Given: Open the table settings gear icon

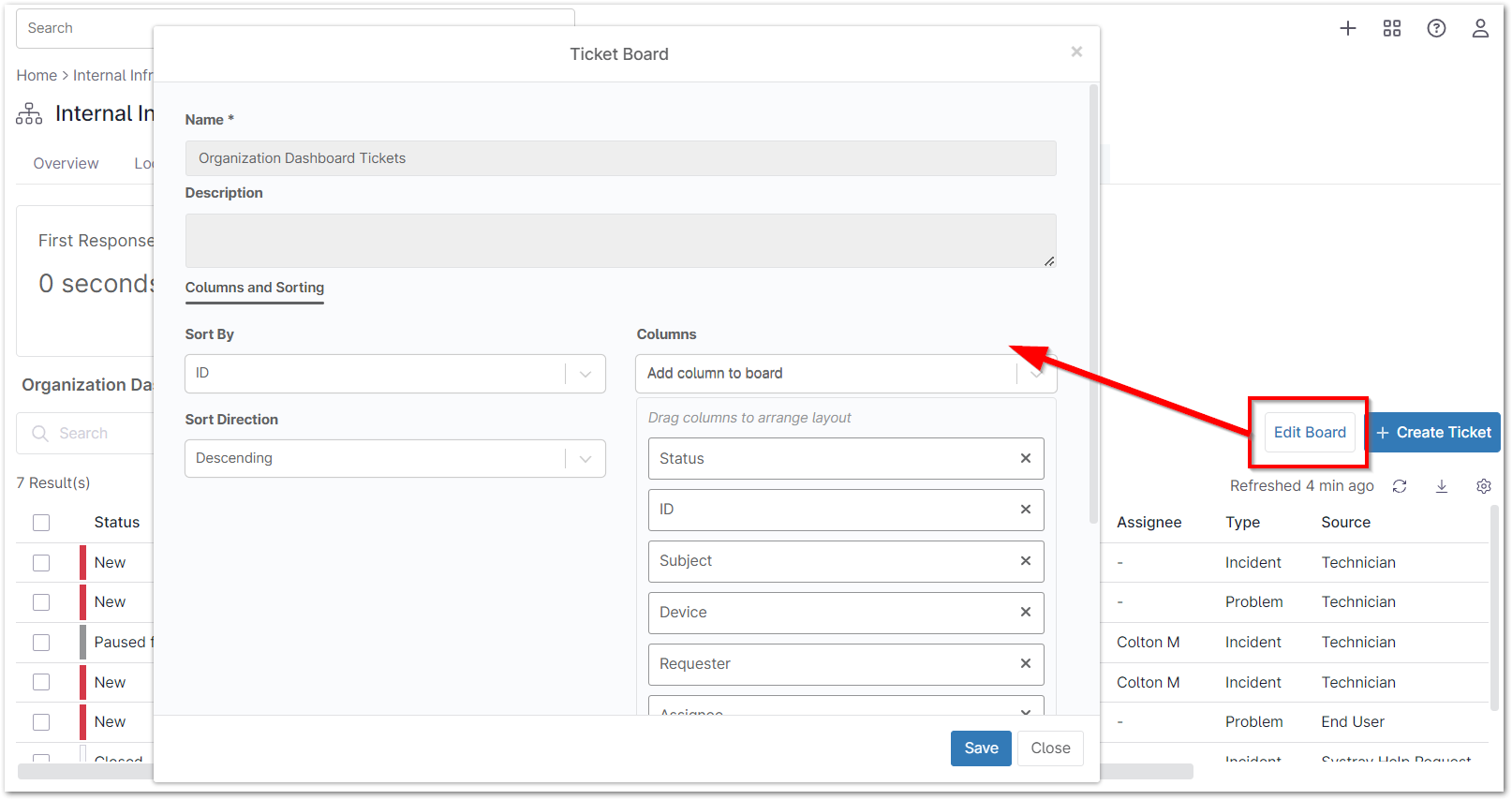Looking at the screenshot, I should tap(1483, 486).
